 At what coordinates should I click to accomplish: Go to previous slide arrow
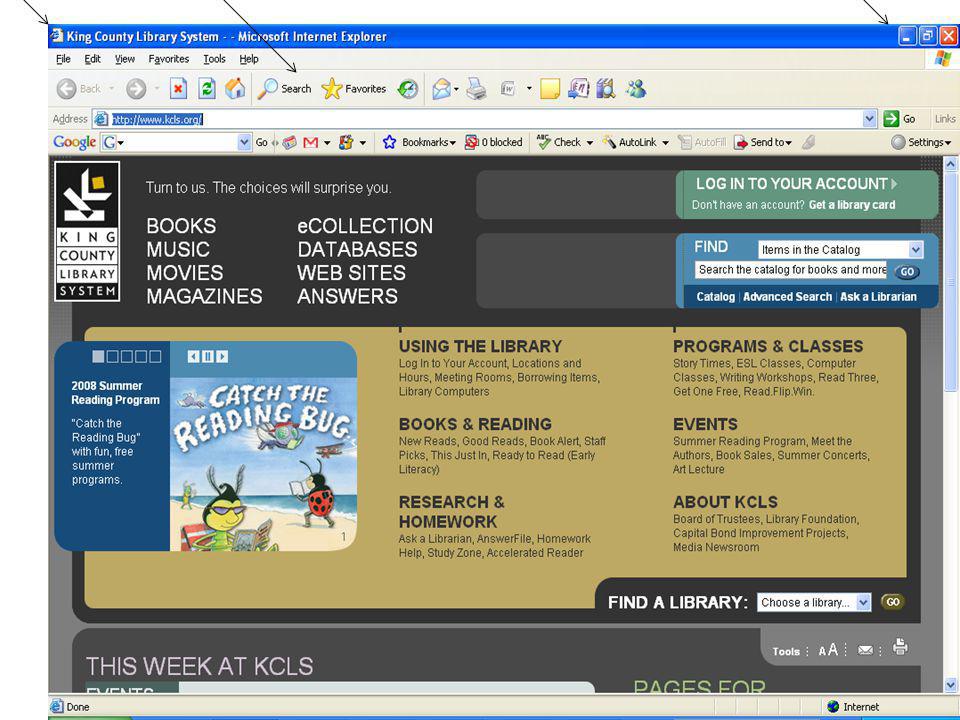pos(193,356)
